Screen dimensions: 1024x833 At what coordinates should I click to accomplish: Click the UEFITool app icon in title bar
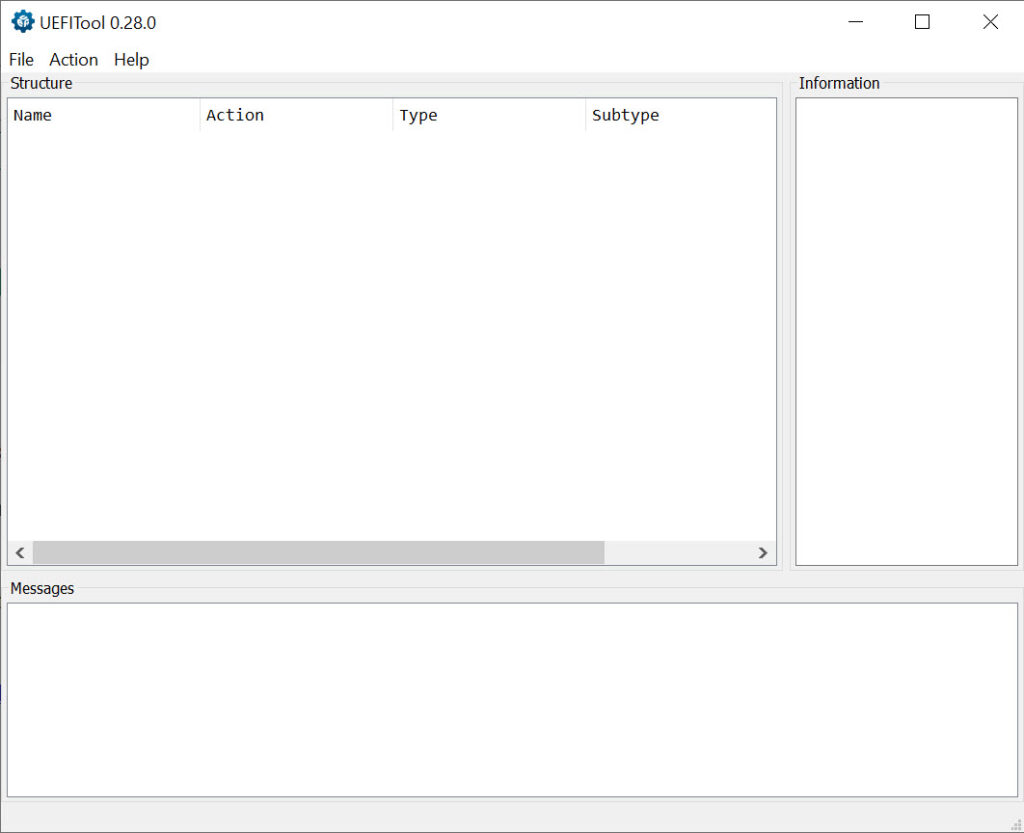coord(22,22)
